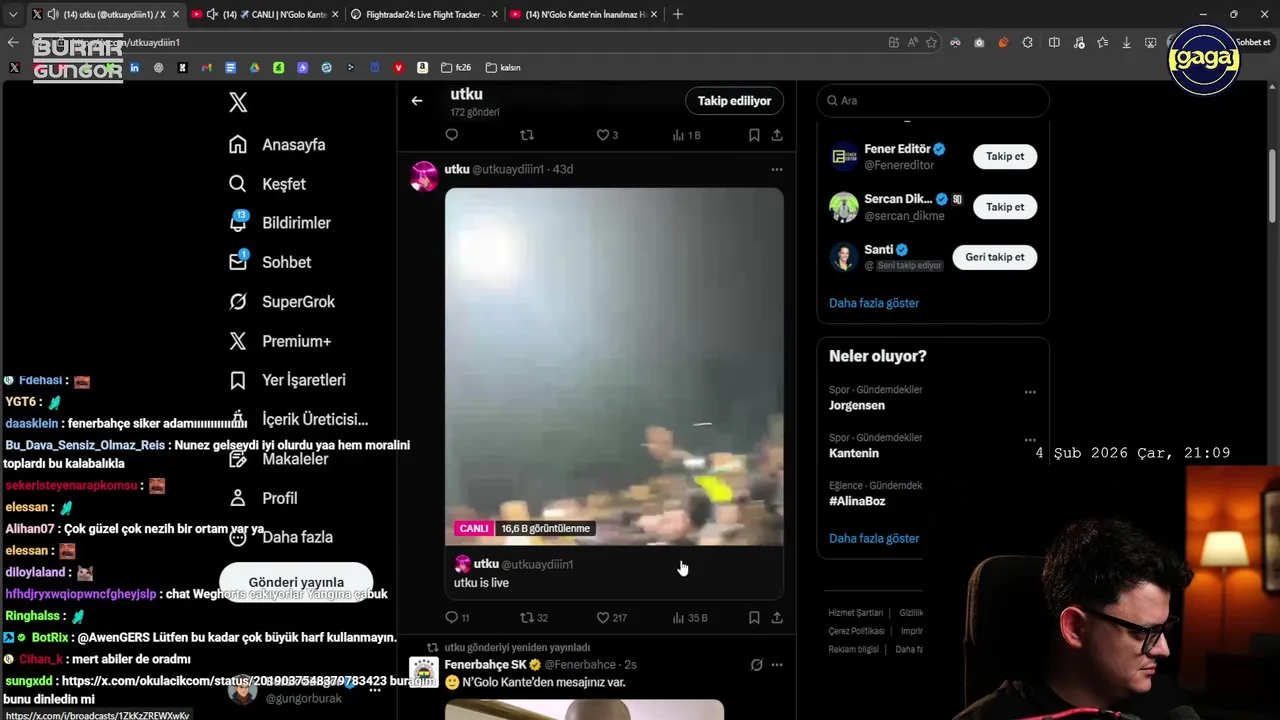Open utku's avatar on live post
Image resolution: width=1280 pixels, height=720 pixels.
click(x=424, y=175)
